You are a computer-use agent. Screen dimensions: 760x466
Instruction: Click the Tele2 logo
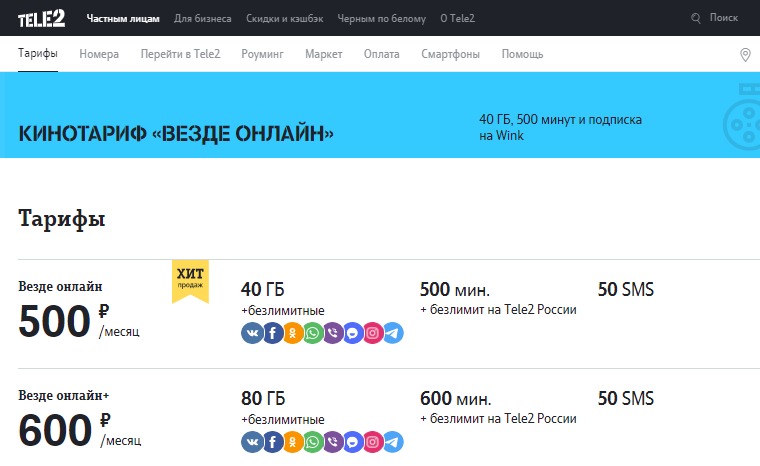click(41, 18)
